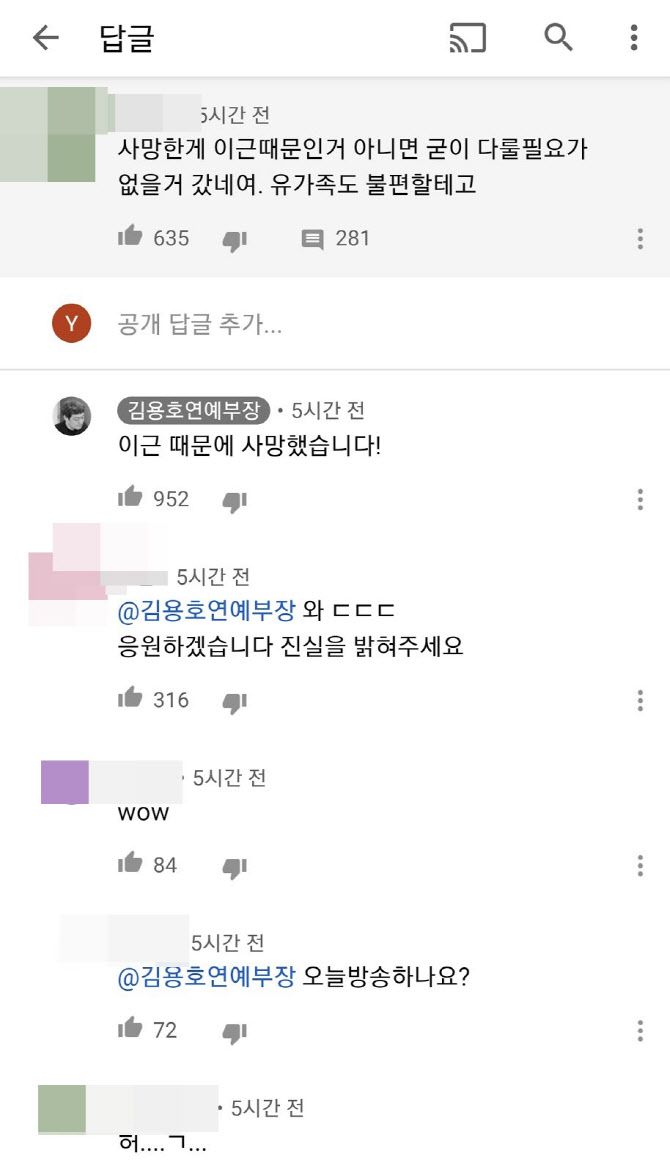Tap @김용호연예부장 mention in 응원하겠습니다 reply
Image resolution: width=670 pixels, height=1173 pixels.
coord(206,611)
